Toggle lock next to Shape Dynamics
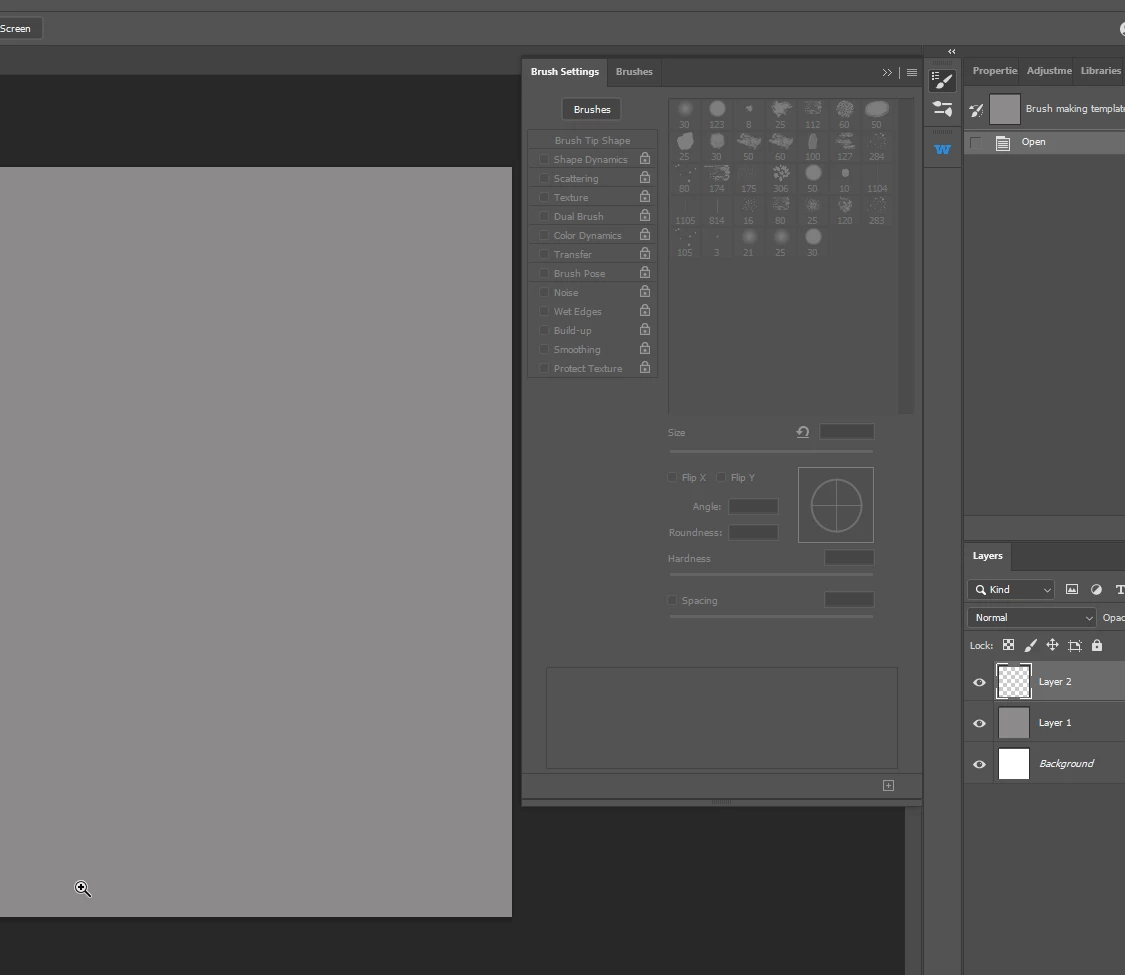Image resolution: width=1125 pixels, height=975 pixels. 645,159
